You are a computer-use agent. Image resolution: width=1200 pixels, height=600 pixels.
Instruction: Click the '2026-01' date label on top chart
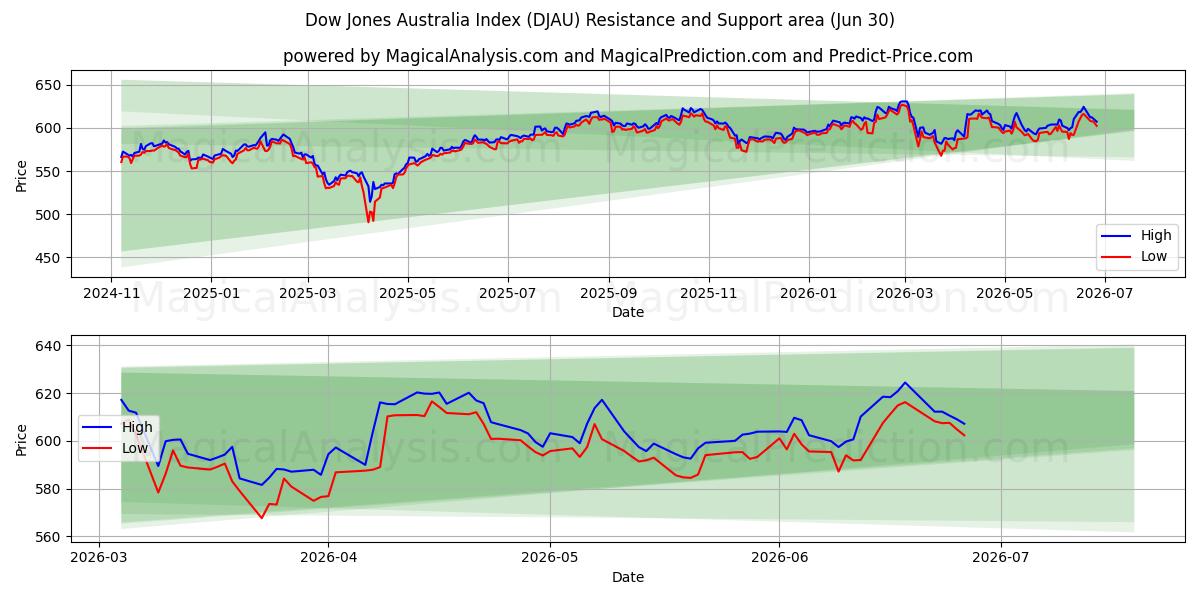coord(809,294)
